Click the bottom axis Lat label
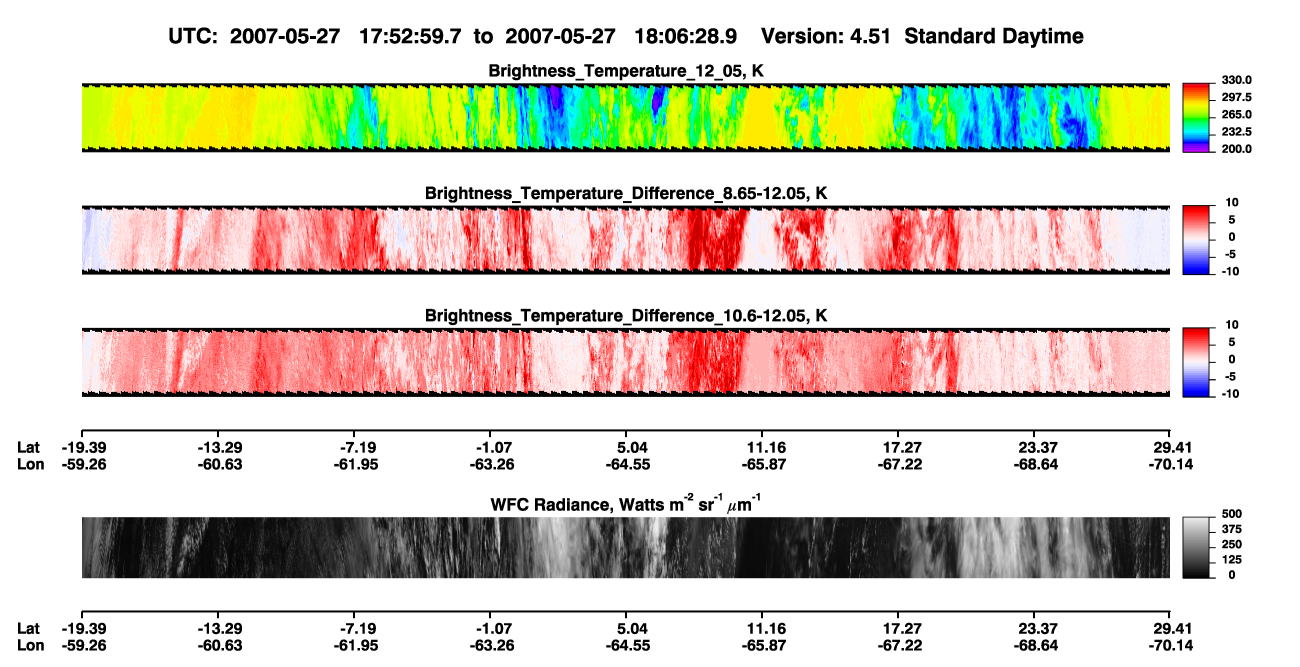This screenshot has height=667, width=1300. click(29, 628)
